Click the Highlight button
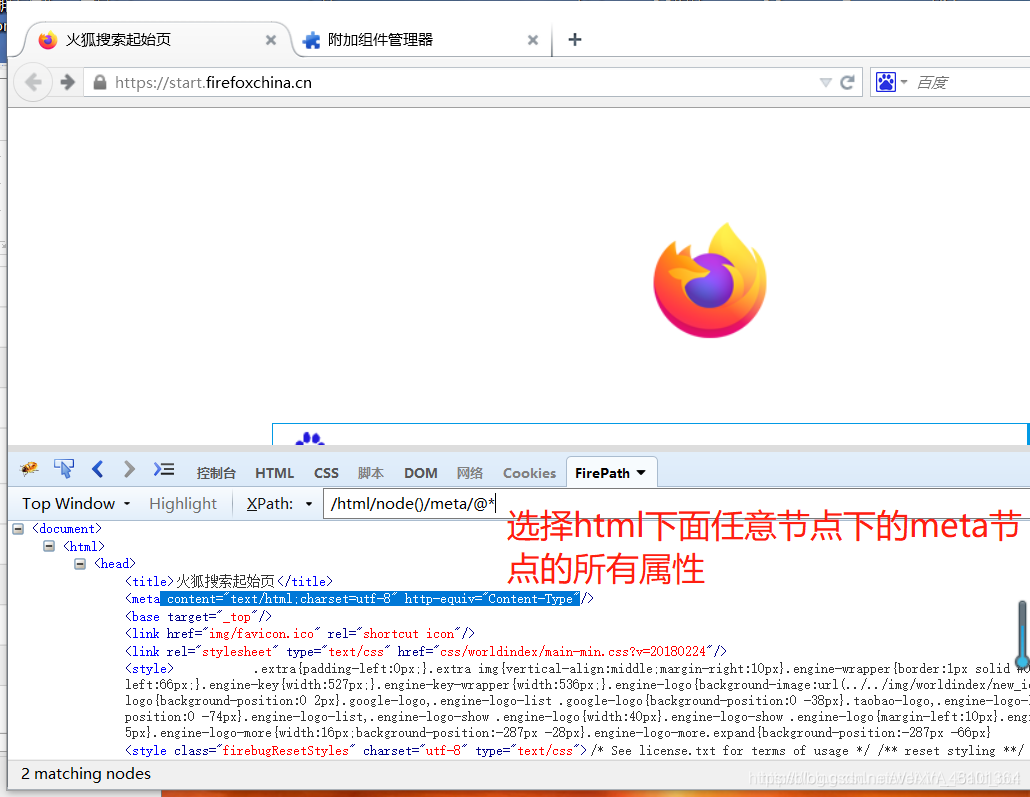The image size is (1030, 797). pos(183,504)
